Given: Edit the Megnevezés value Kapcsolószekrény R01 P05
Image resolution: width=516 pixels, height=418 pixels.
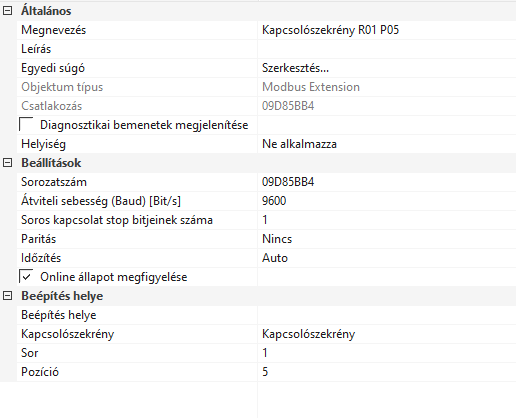Looking at the screenshot, I should click(x=387, y=30).
